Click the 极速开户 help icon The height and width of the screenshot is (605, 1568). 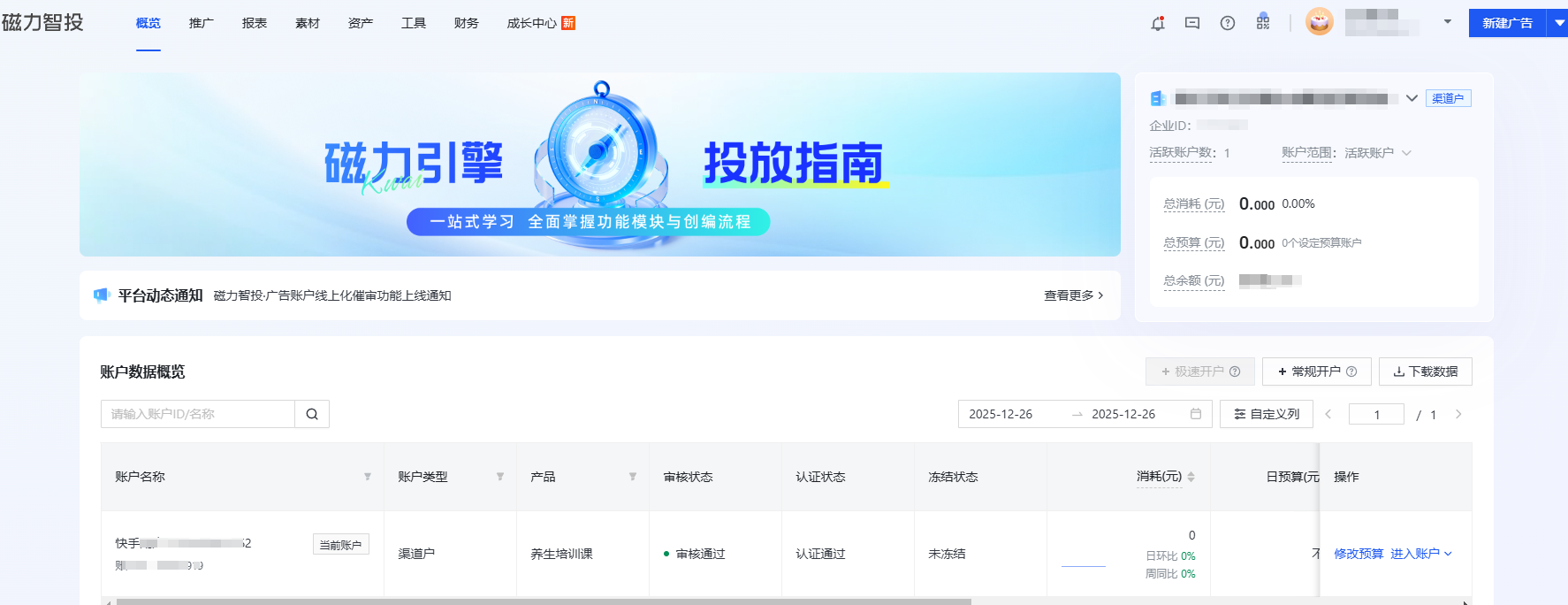click(1235, 371)
